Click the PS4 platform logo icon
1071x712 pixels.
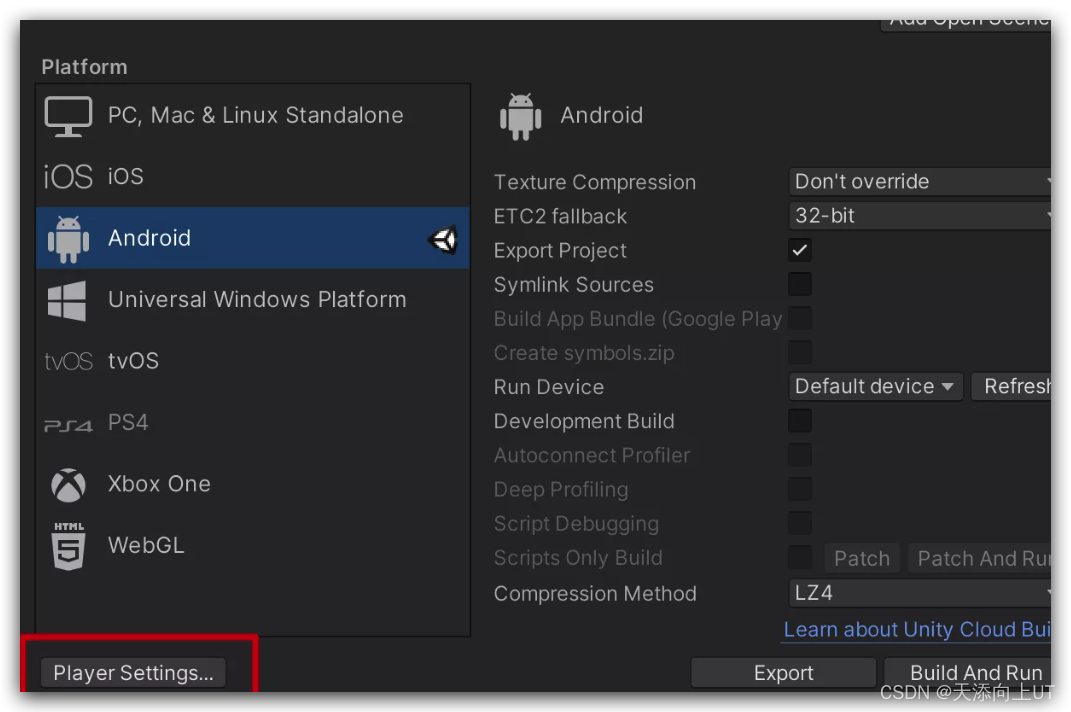pyautogui.click(x=68, y=425)
